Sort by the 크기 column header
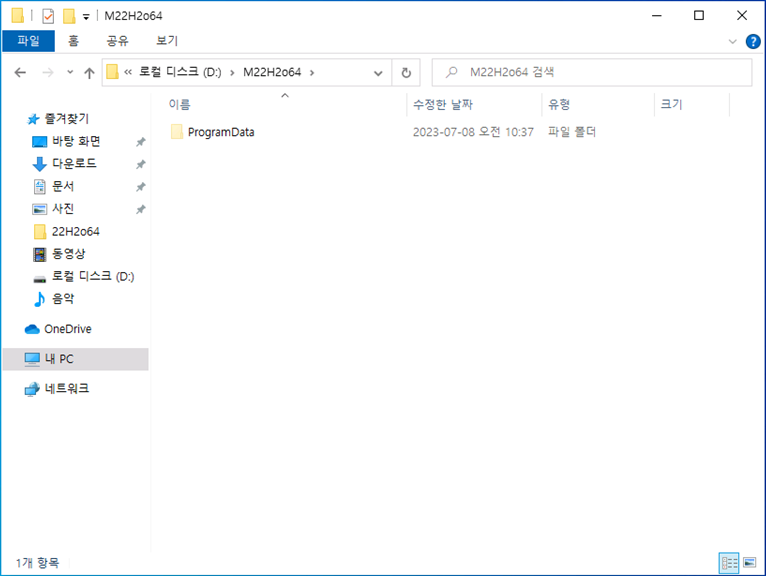Image resolution: width=766 pixels, height=576 pixels. tap(671, 104)
